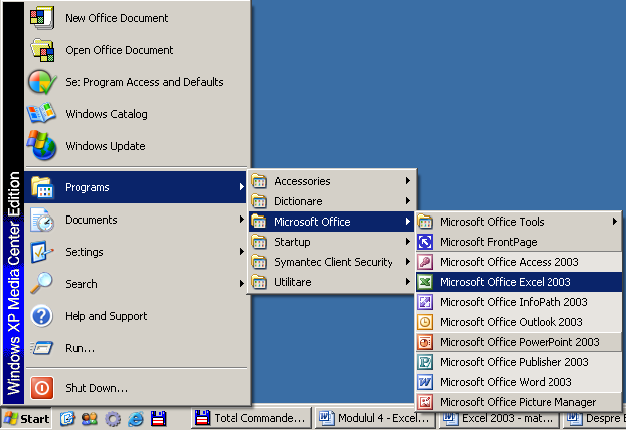Screen dimensions: 626x430
Task: Click the first quick launch icon beside Start
Action: [67, 418]
